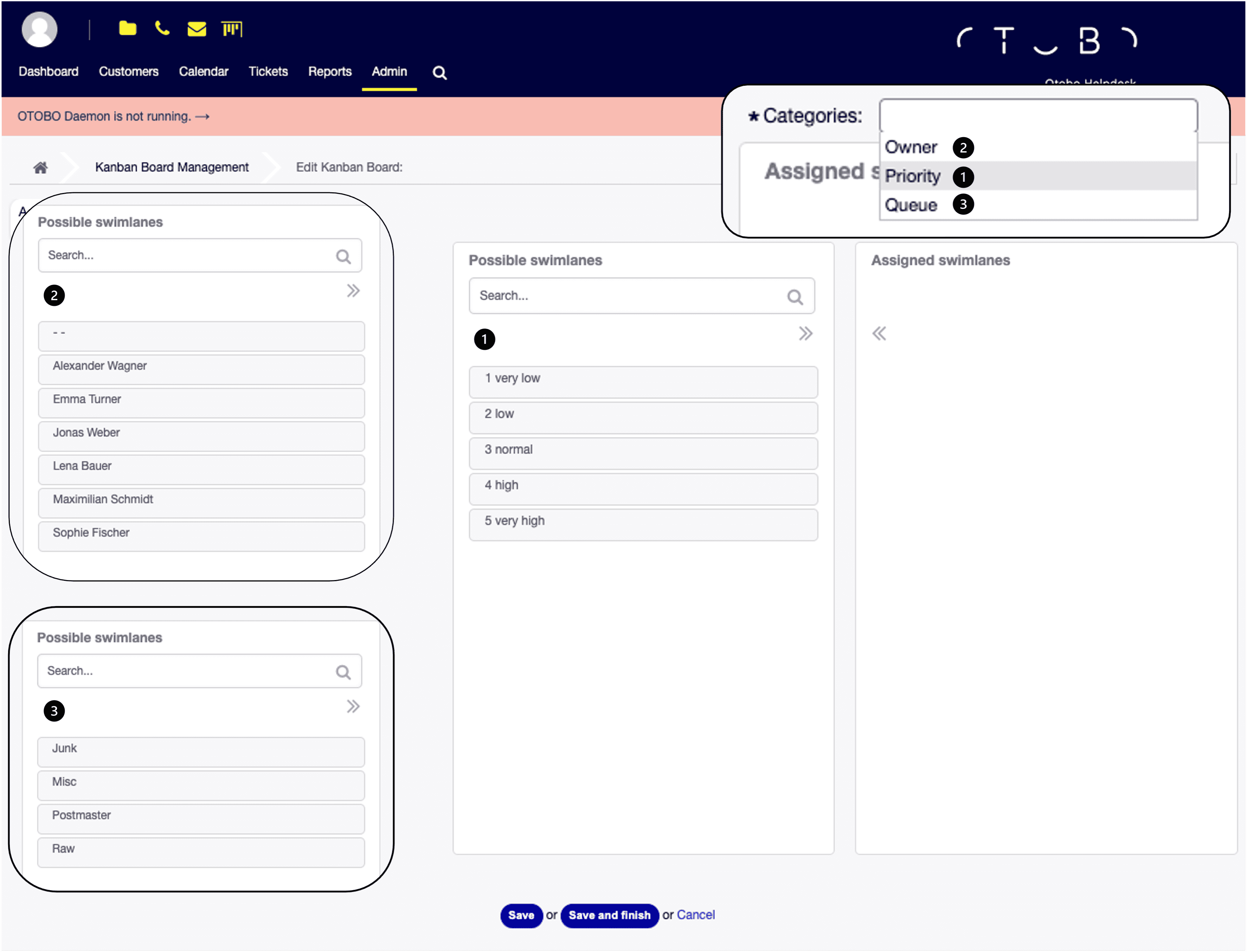
Task: Select Emma Turner swimlane
Action: pos(201,403)
